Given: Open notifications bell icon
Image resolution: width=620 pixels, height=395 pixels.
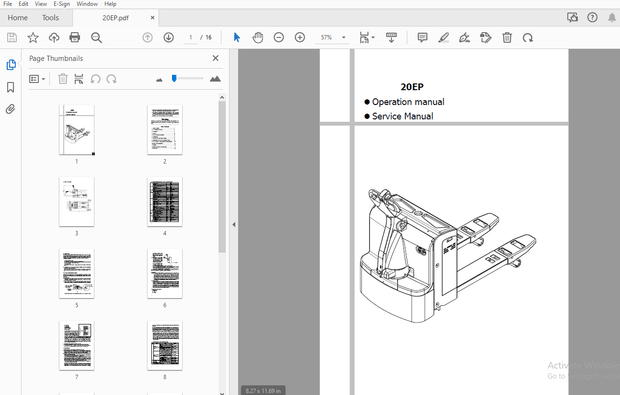Looking at the screenshot, I should pos(612,17).
